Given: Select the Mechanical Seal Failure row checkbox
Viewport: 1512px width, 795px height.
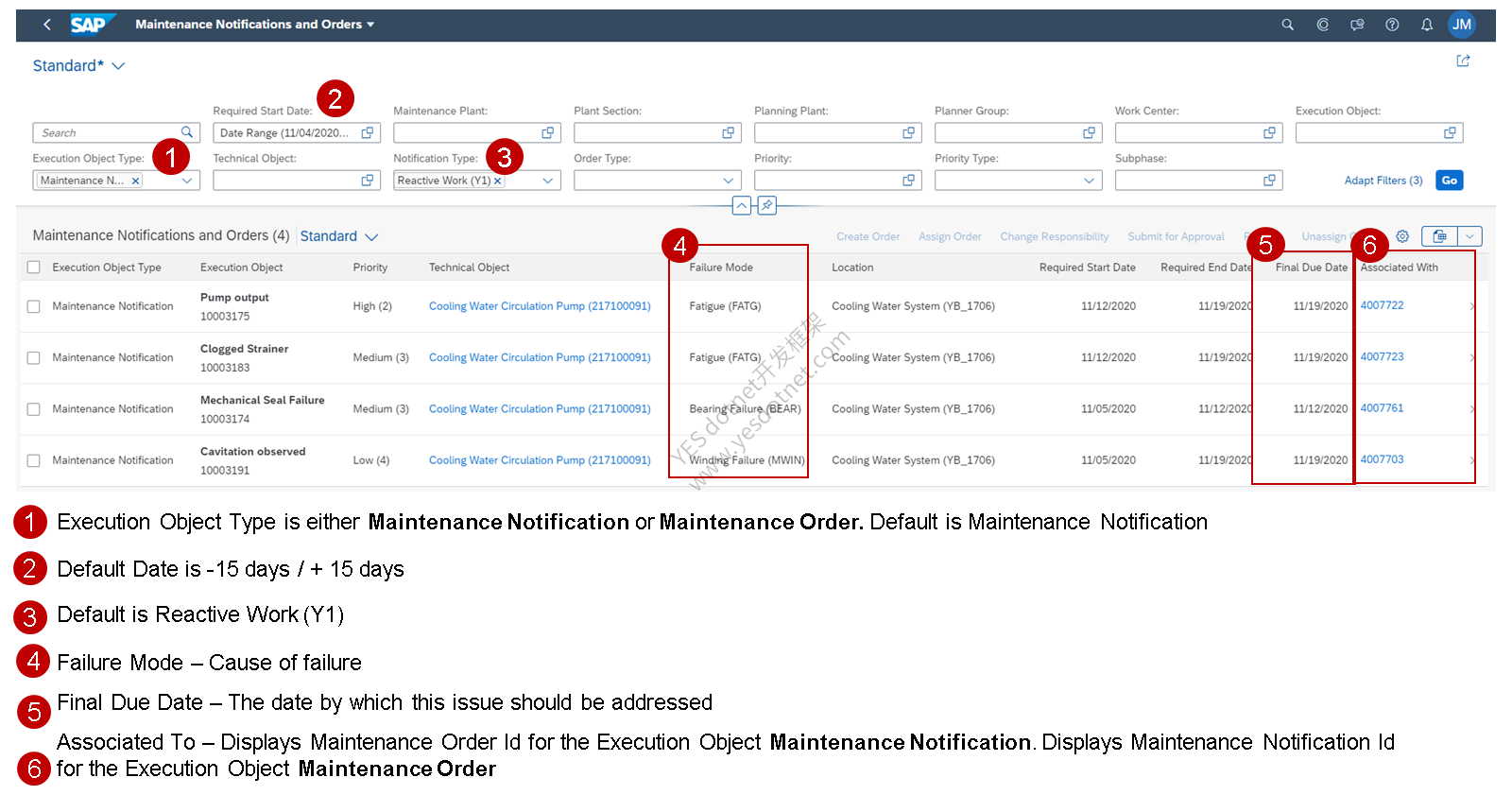Looking at the screenshot, I should click(x=34, y=409).
